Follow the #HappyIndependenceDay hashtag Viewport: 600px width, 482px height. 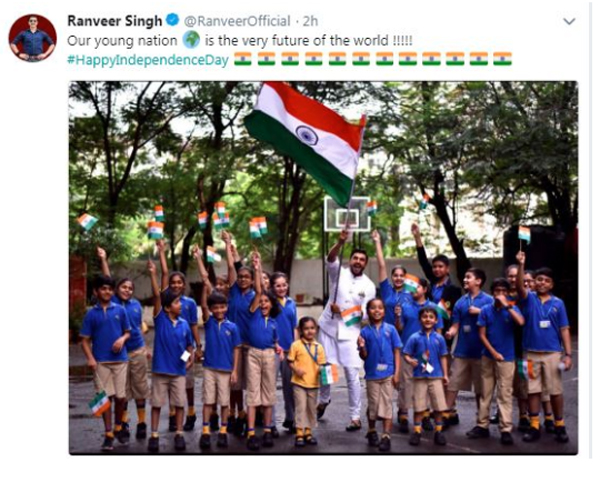pyautogui.click(x=148, y=60)
